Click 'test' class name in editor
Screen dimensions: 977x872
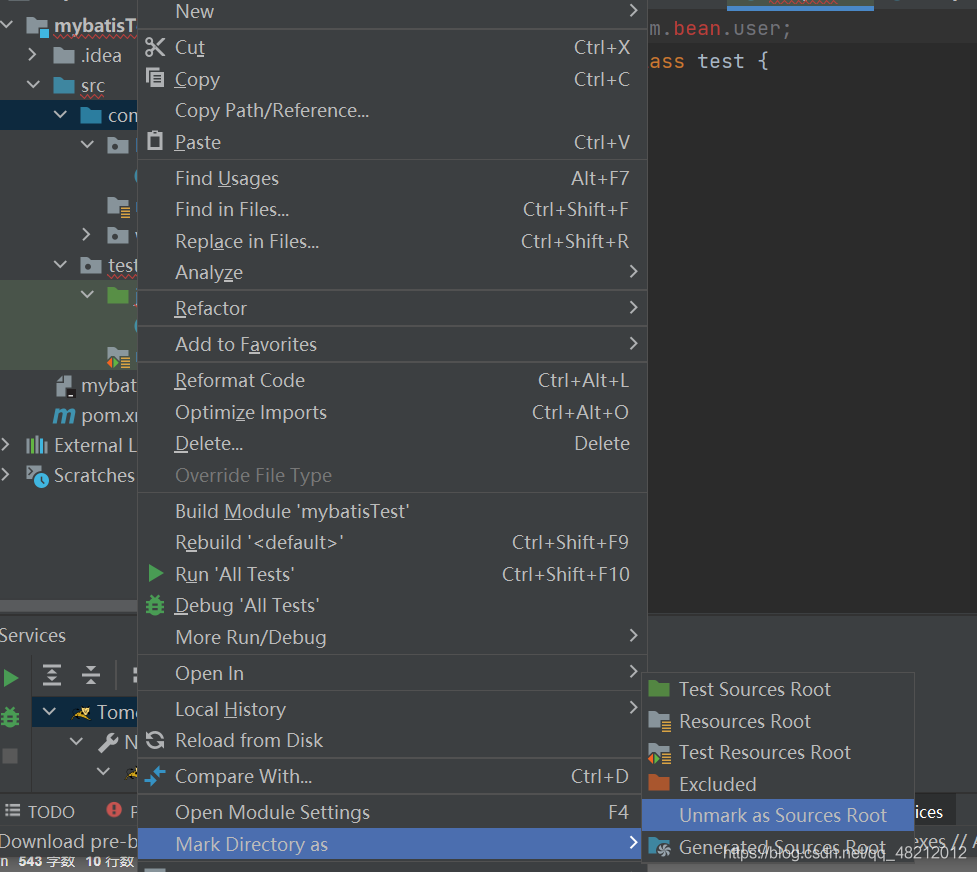720,61
